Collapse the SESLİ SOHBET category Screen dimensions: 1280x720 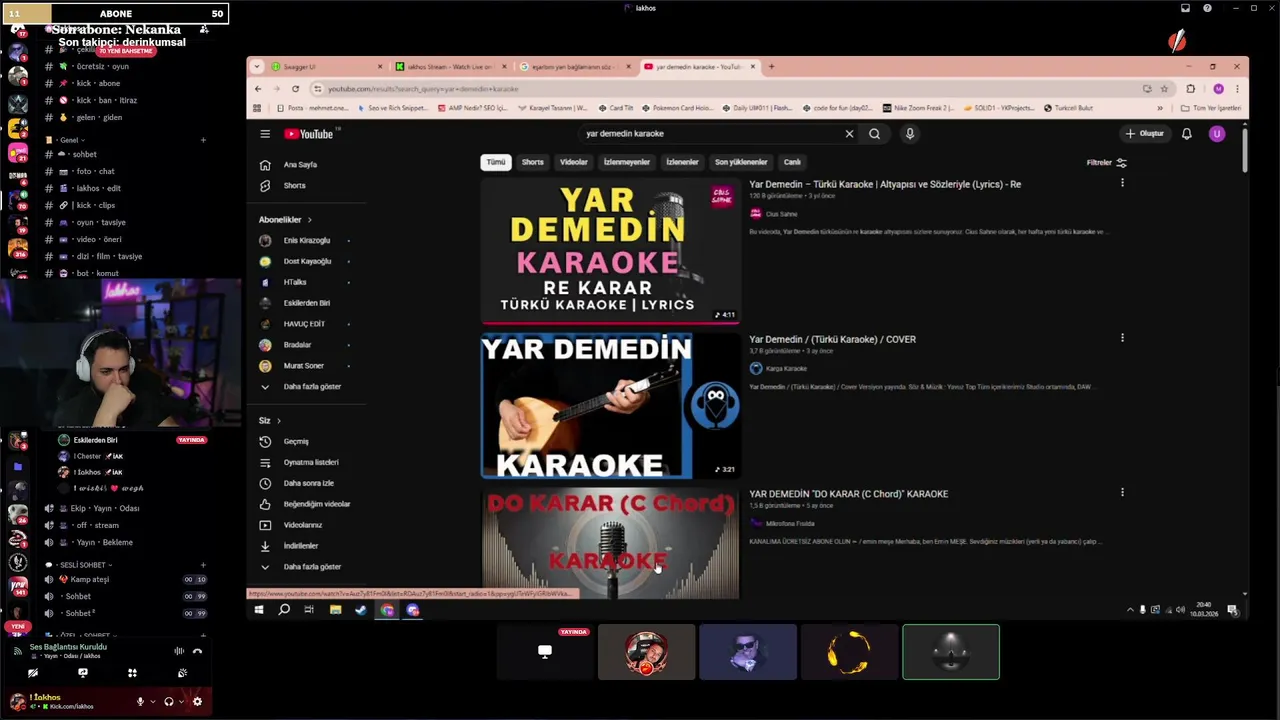[x=82, y=565]
